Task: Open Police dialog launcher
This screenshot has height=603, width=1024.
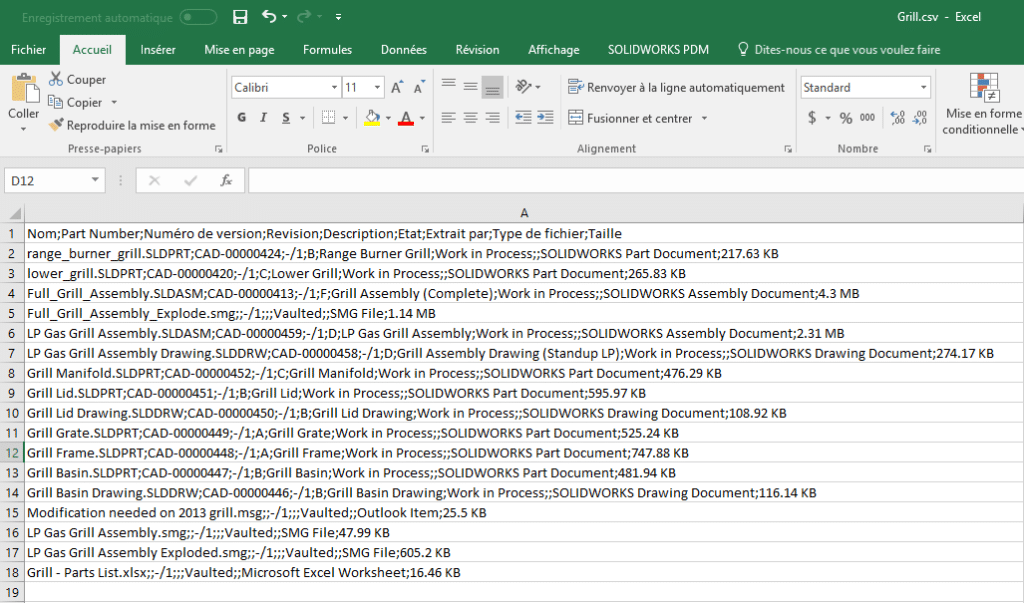Action: (425, 150)
